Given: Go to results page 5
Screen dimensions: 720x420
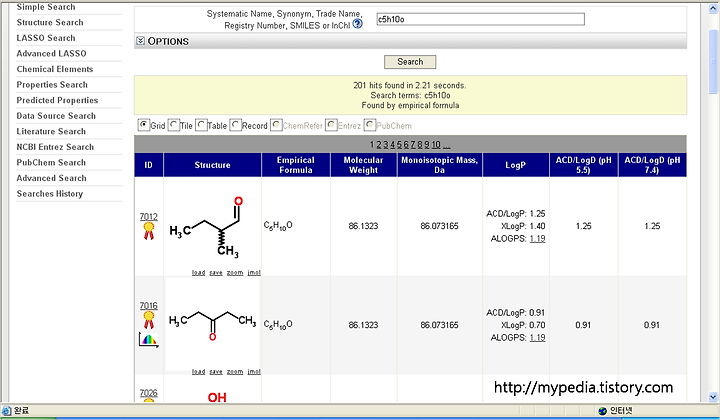Looking at the screenshot, I should point(399,145).
